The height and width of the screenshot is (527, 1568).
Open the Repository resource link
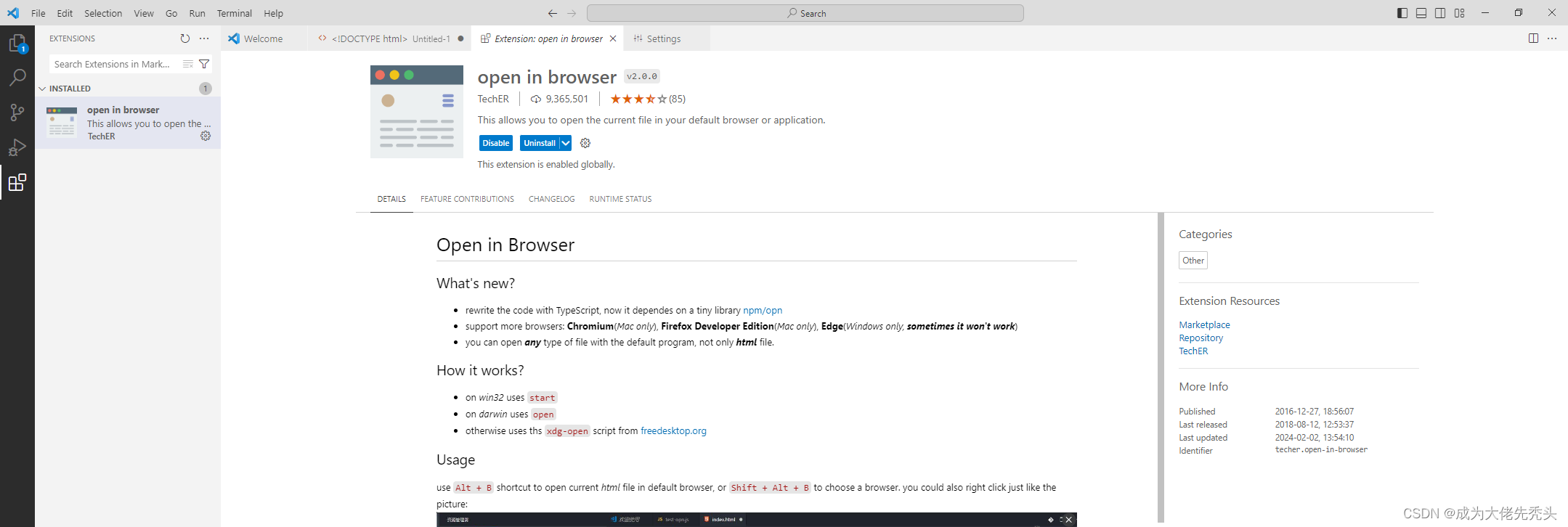1201,338
